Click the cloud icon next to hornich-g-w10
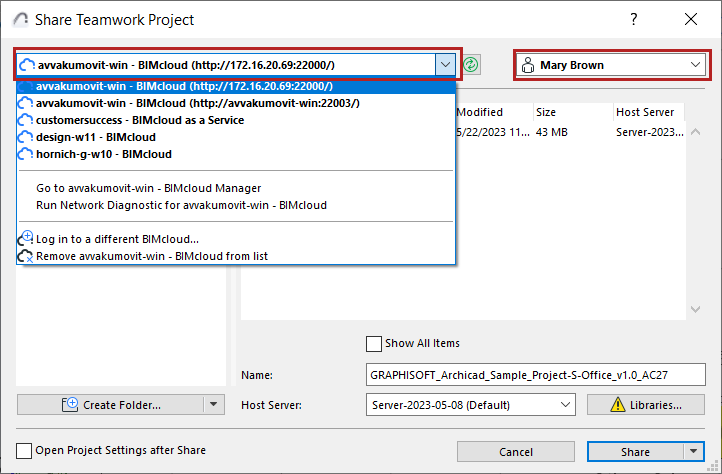The image size is (722, 474). pos(27,154)
